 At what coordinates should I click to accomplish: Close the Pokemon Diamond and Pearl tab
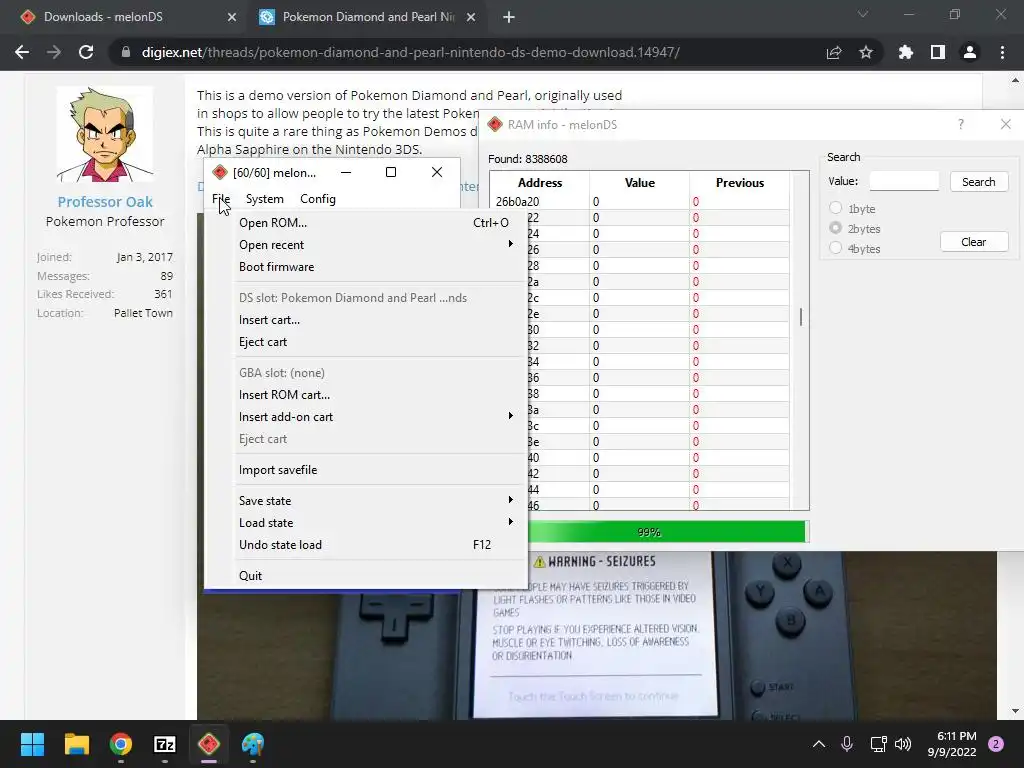(x=471, y=17)
